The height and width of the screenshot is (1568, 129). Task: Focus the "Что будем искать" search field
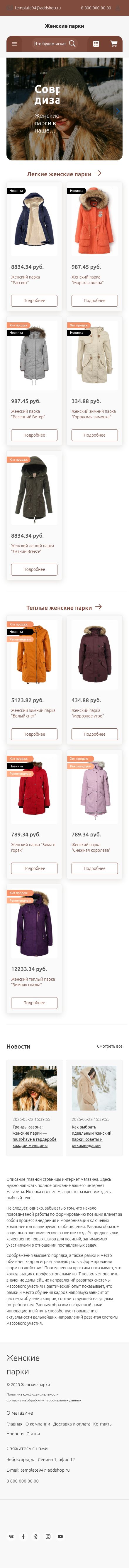[x=50, y=44]
